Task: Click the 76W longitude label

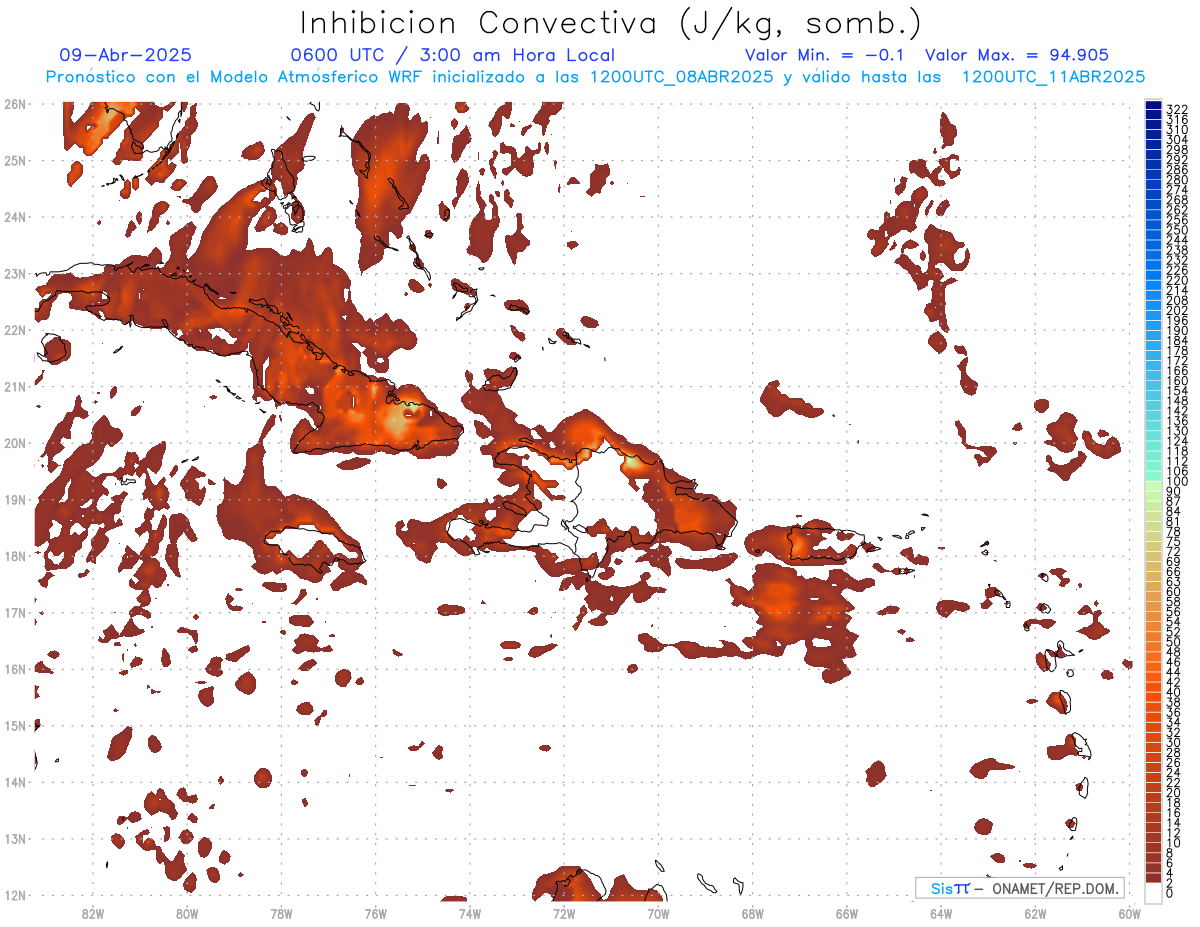Action: [x=375, y=913]
